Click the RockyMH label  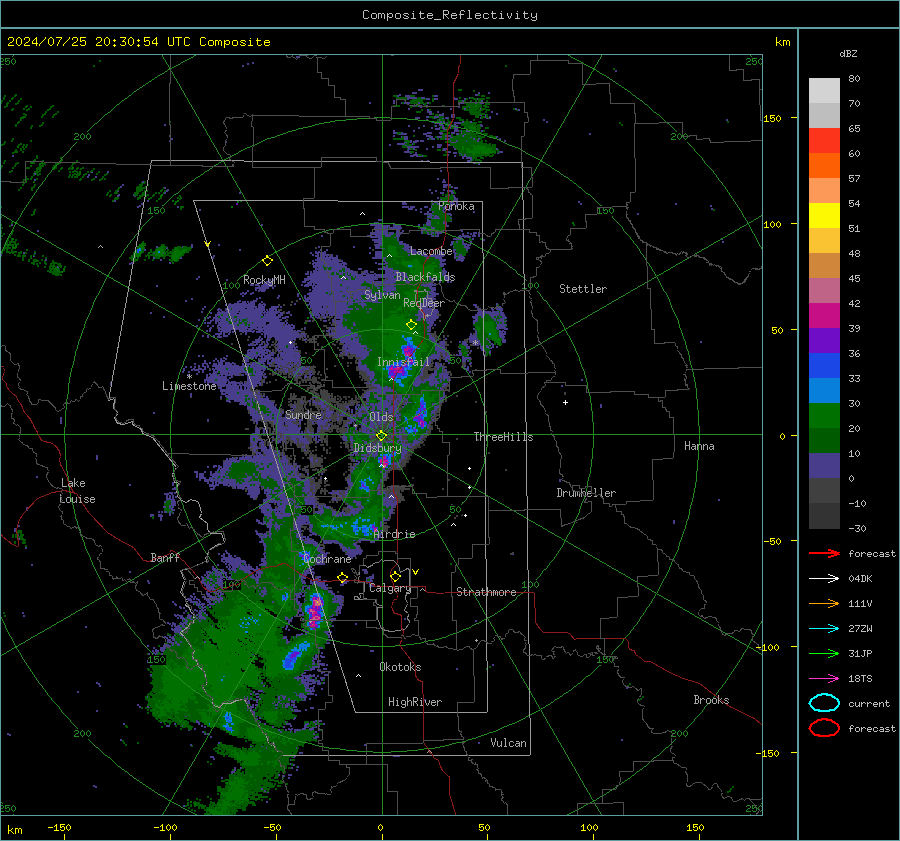point(264,280)
